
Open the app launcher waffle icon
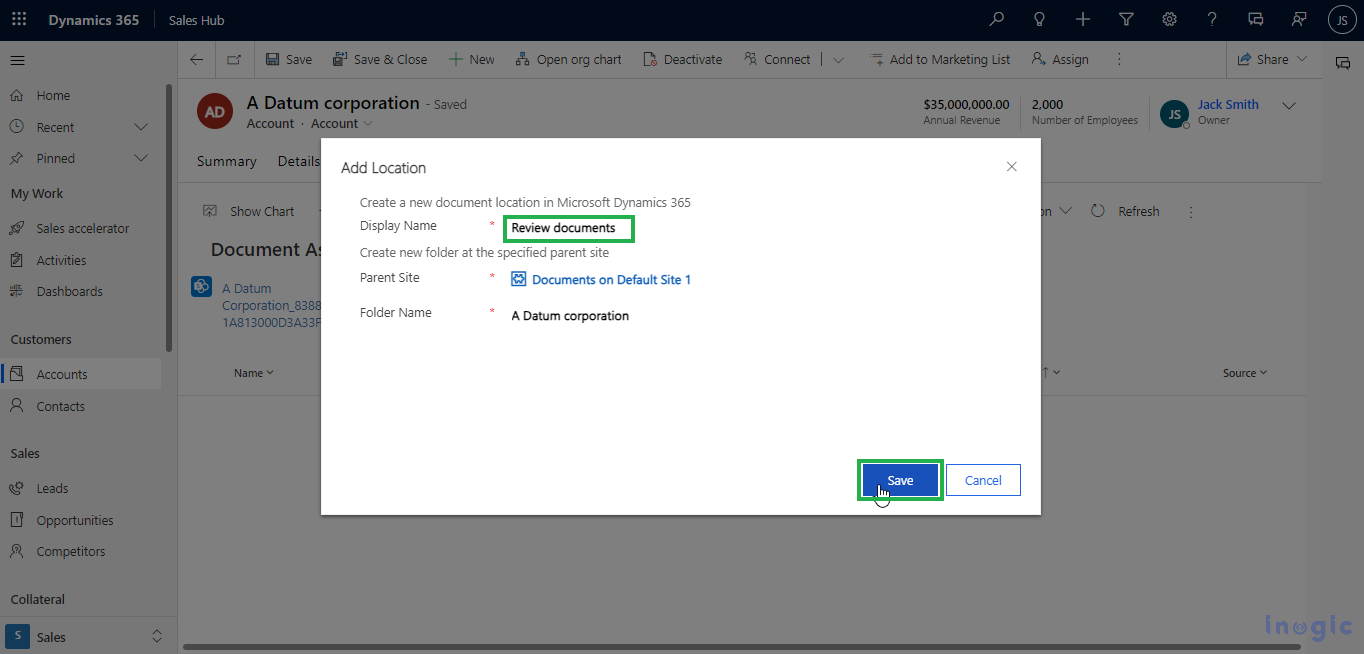pos(19,19)
